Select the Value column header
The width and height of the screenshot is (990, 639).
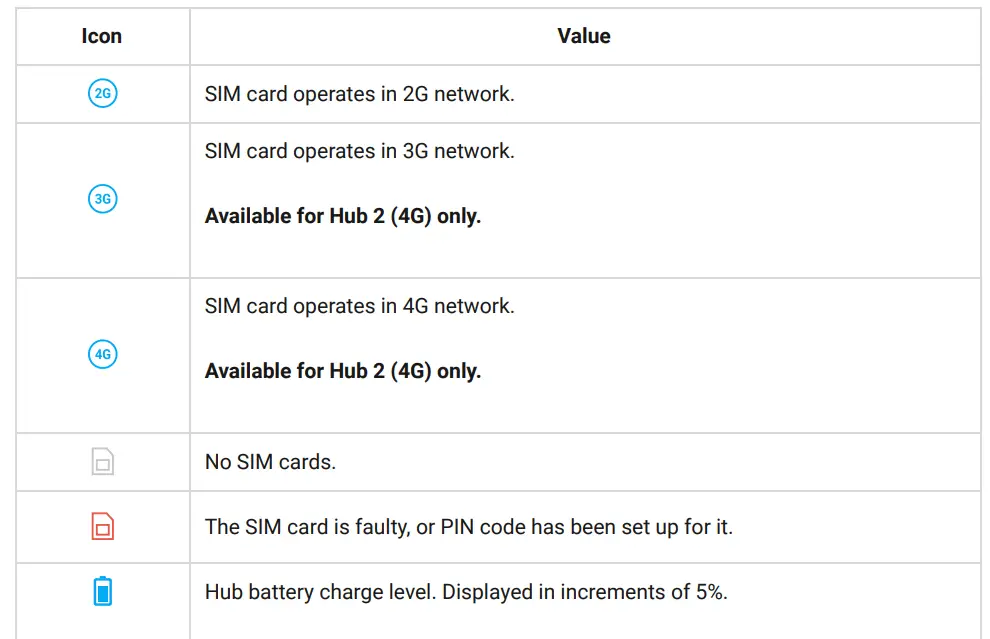(584, 37)
